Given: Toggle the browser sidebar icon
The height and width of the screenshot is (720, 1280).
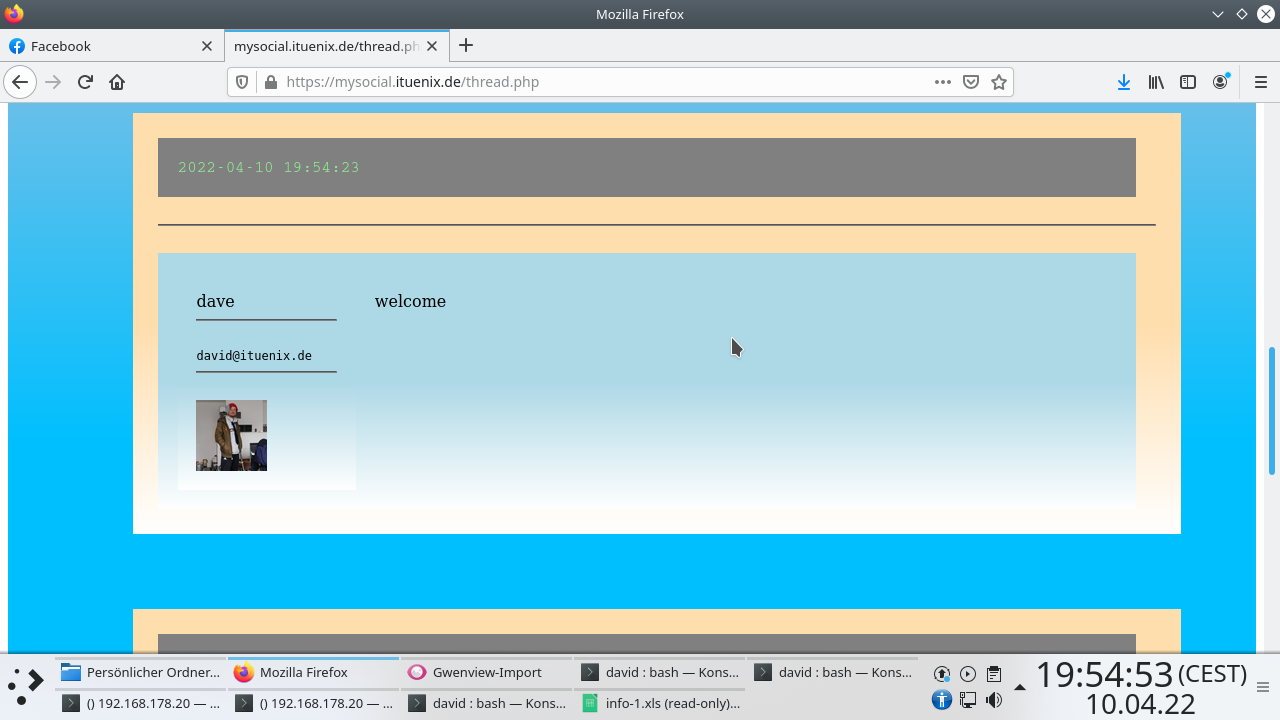Looking at the screenshot, I should point(1187,82).
